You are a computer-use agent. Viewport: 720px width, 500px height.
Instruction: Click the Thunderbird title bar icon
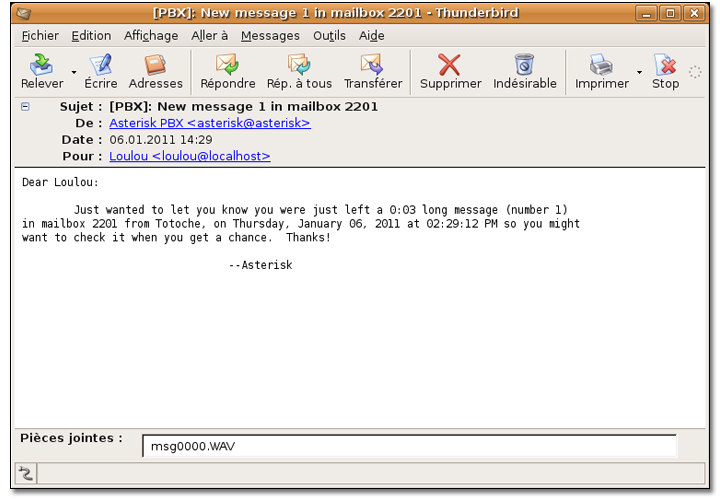coord(23,13)
